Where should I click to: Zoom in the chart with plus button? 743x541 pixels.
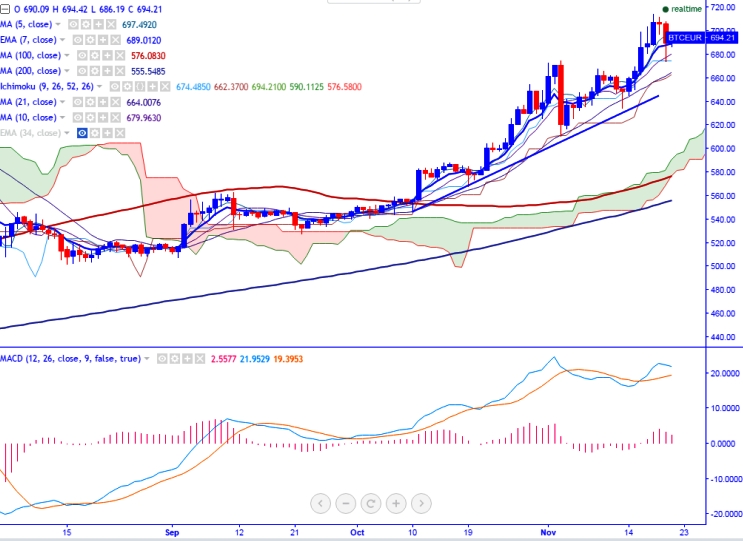(x=396, y=503)
